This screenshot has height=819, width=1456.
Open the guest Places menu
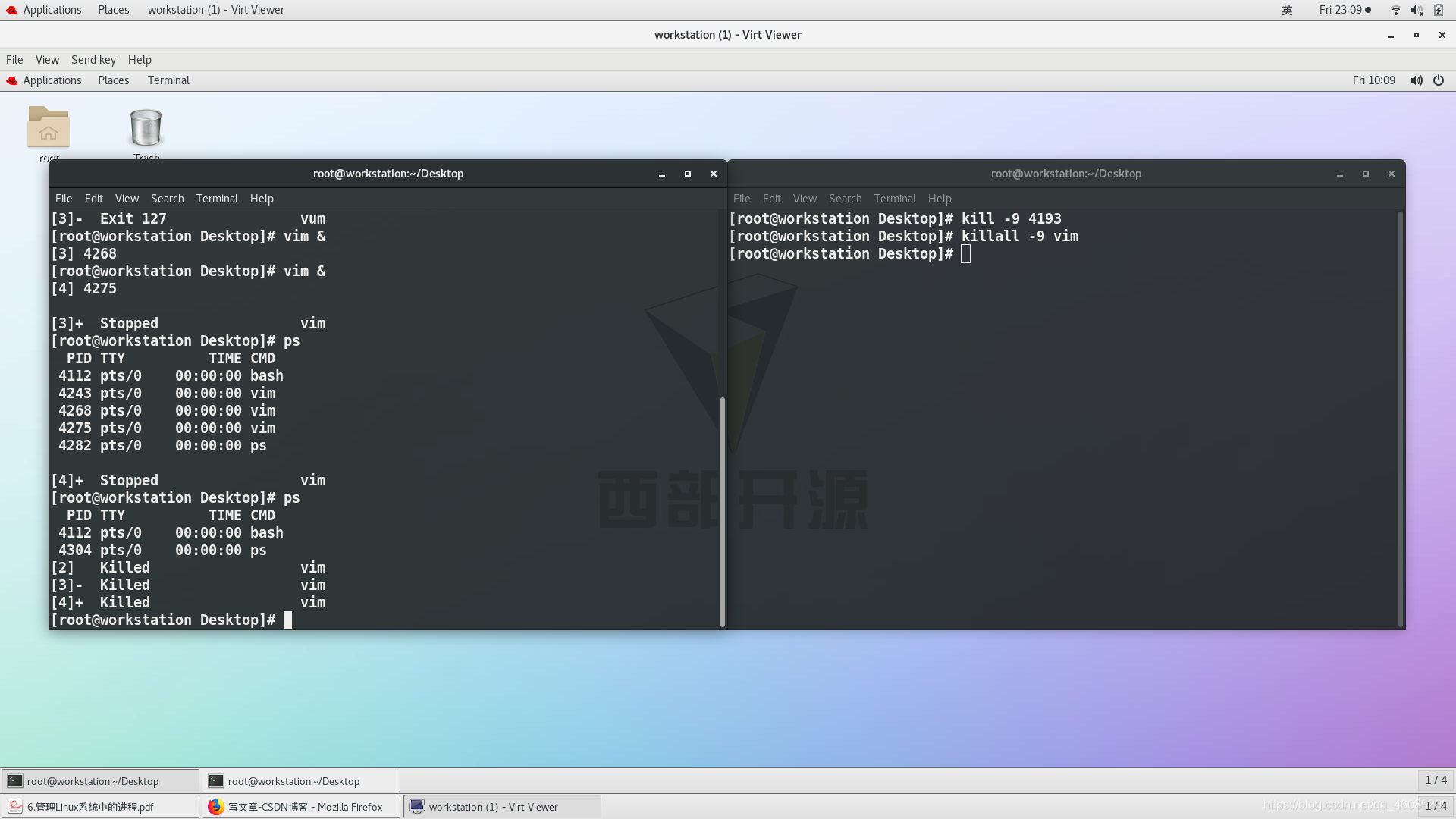[114, 80]
